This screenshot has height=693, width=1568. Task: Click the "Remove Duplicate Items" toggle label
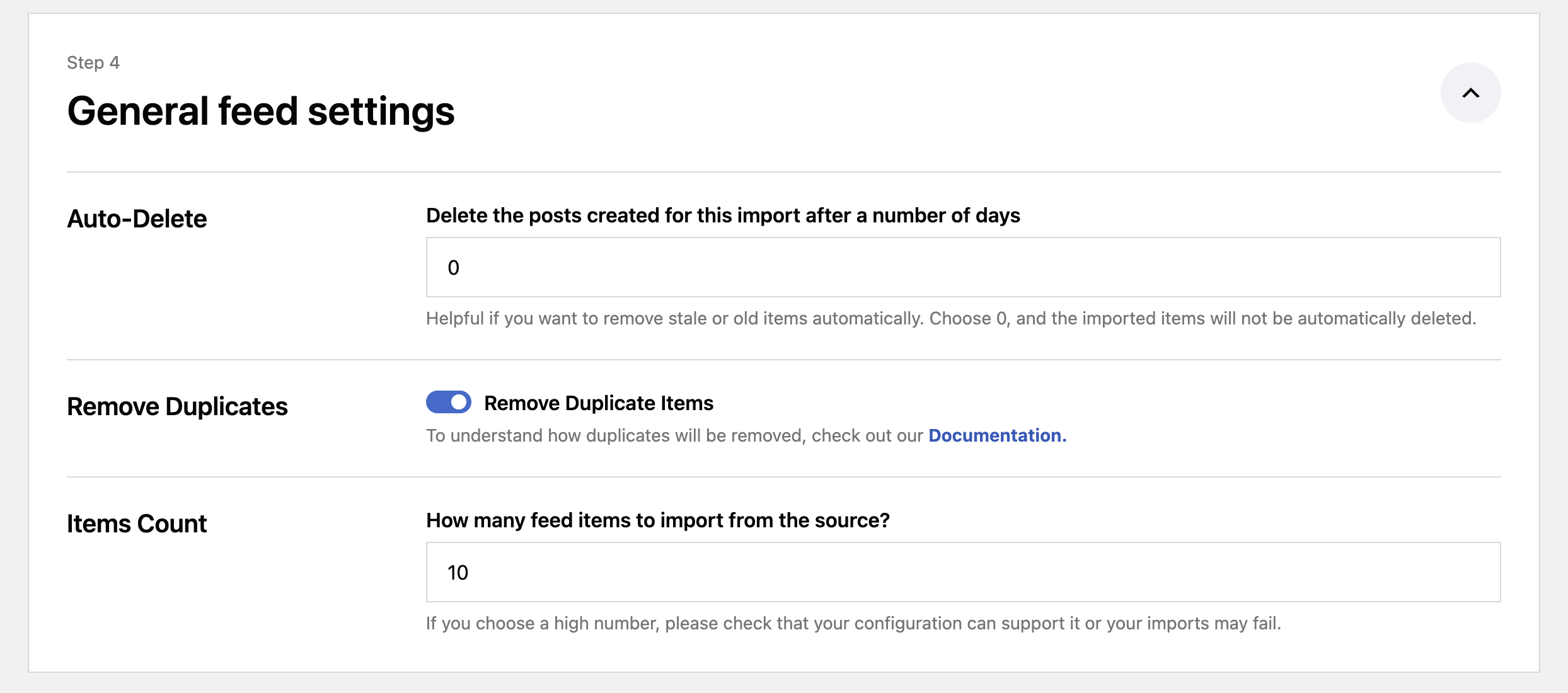click(598, 402)
